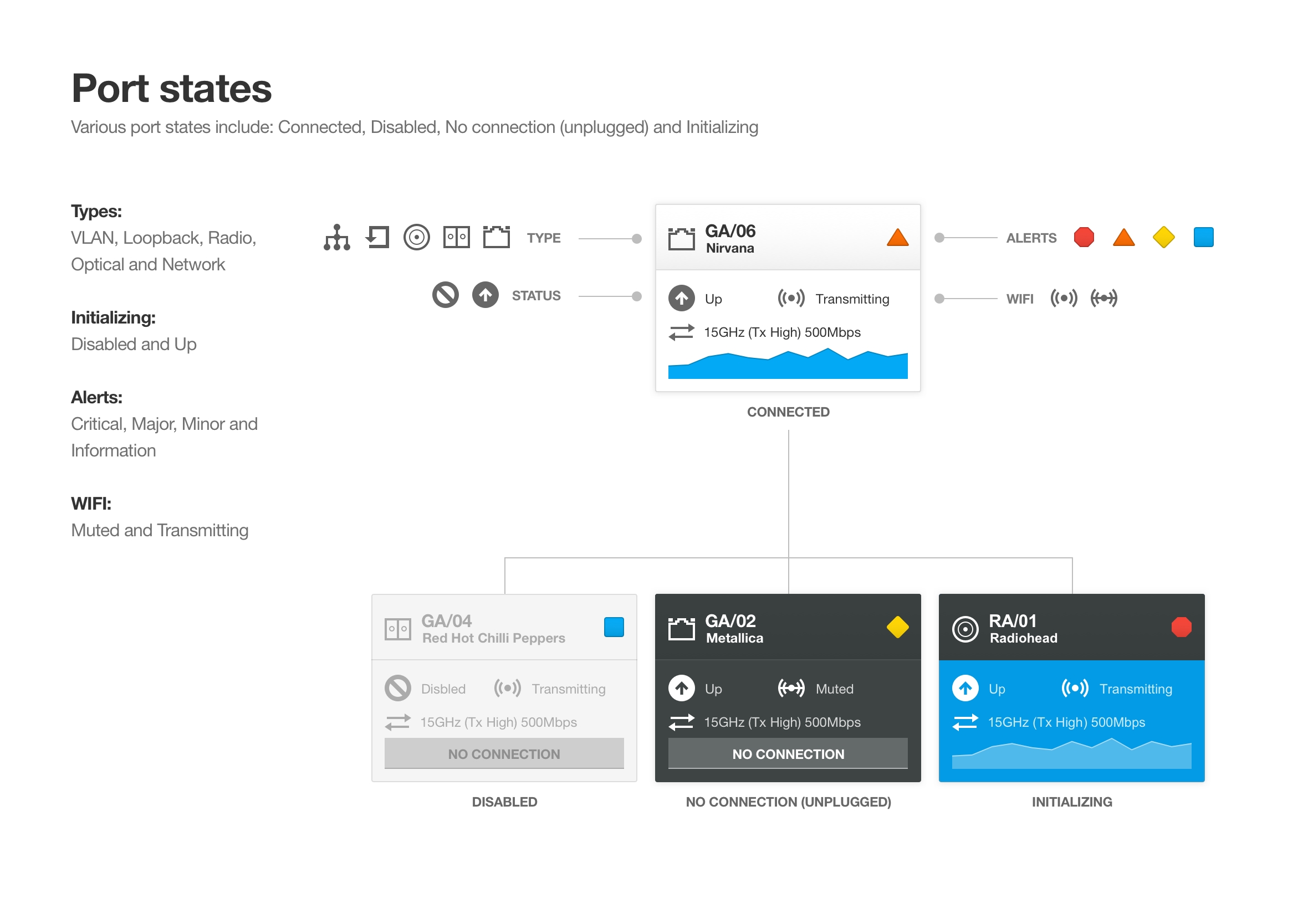The width and height of the screenshot is (1308, 924).
Task: Click the Up arrow icon on GA/02 card
Action: pos(681,687)
